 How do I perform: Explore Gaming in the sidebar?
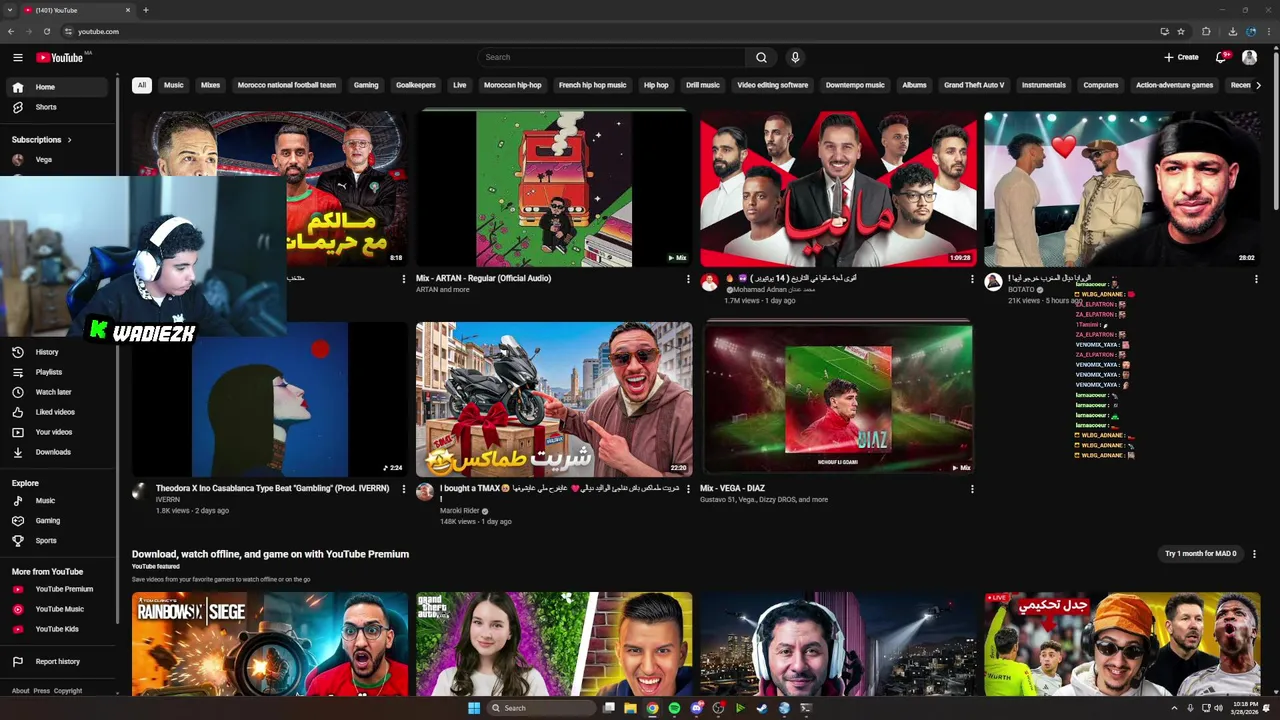pyautogui.click(x=59, y=520)
